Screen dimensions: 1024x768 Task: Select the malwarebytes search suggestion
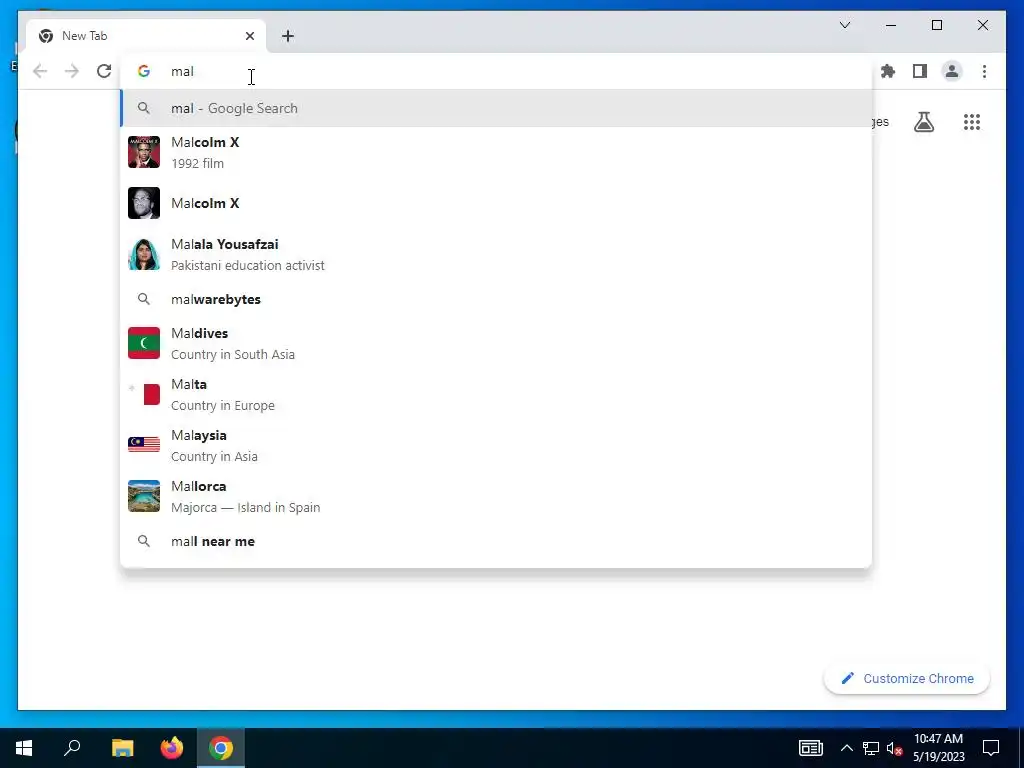[496, 299]
